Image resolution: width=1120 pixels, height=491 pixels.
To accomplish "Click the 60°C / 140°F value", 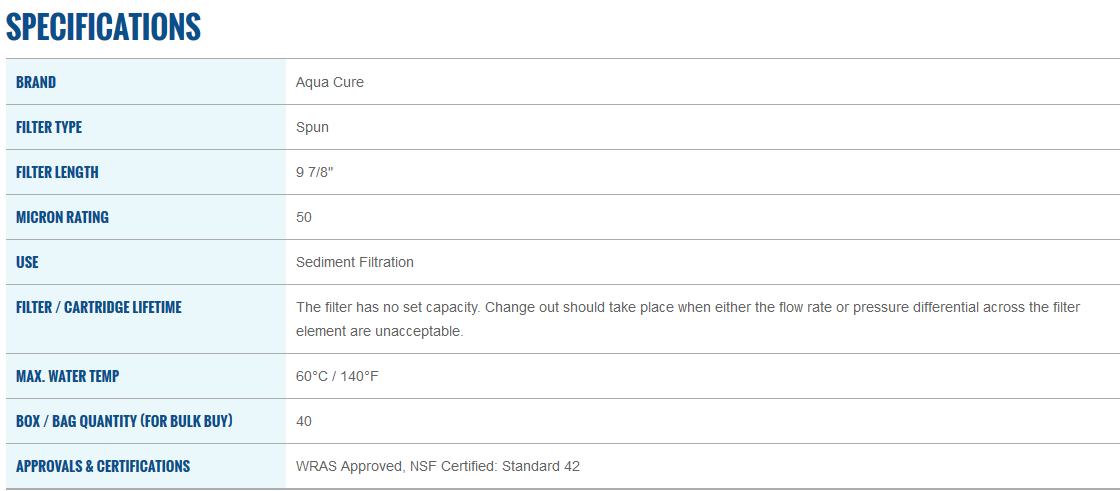I will pos(337,376).
